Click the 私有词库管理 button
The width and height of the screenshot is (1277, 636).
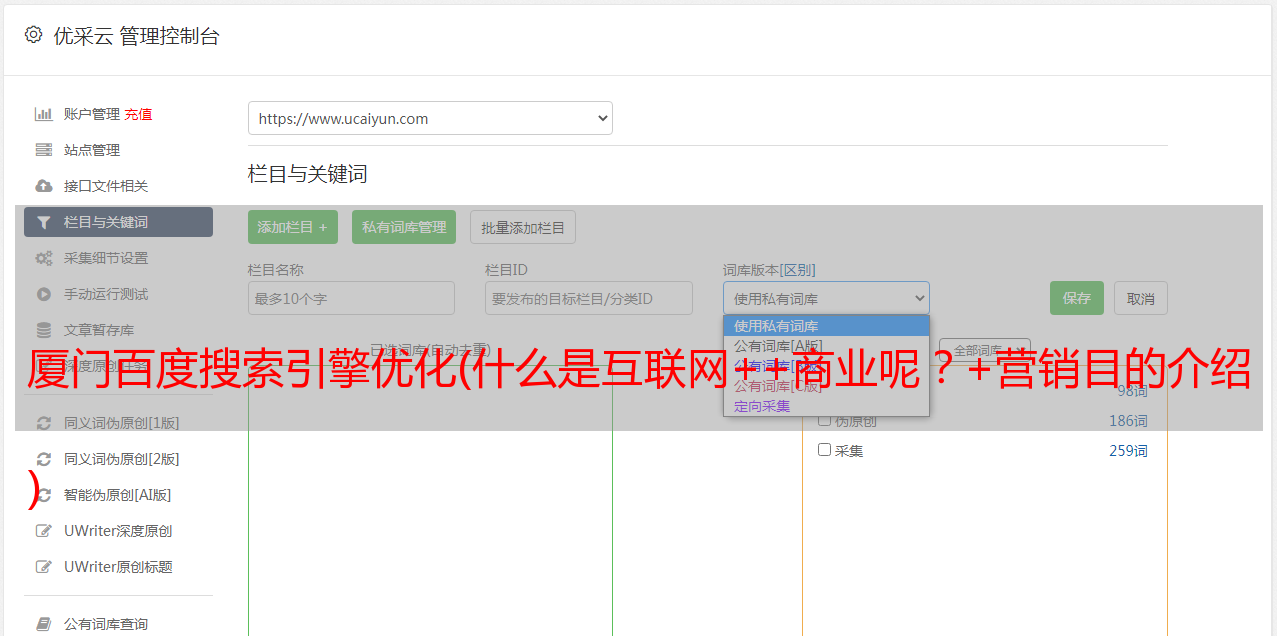click(x=404, y=227)
